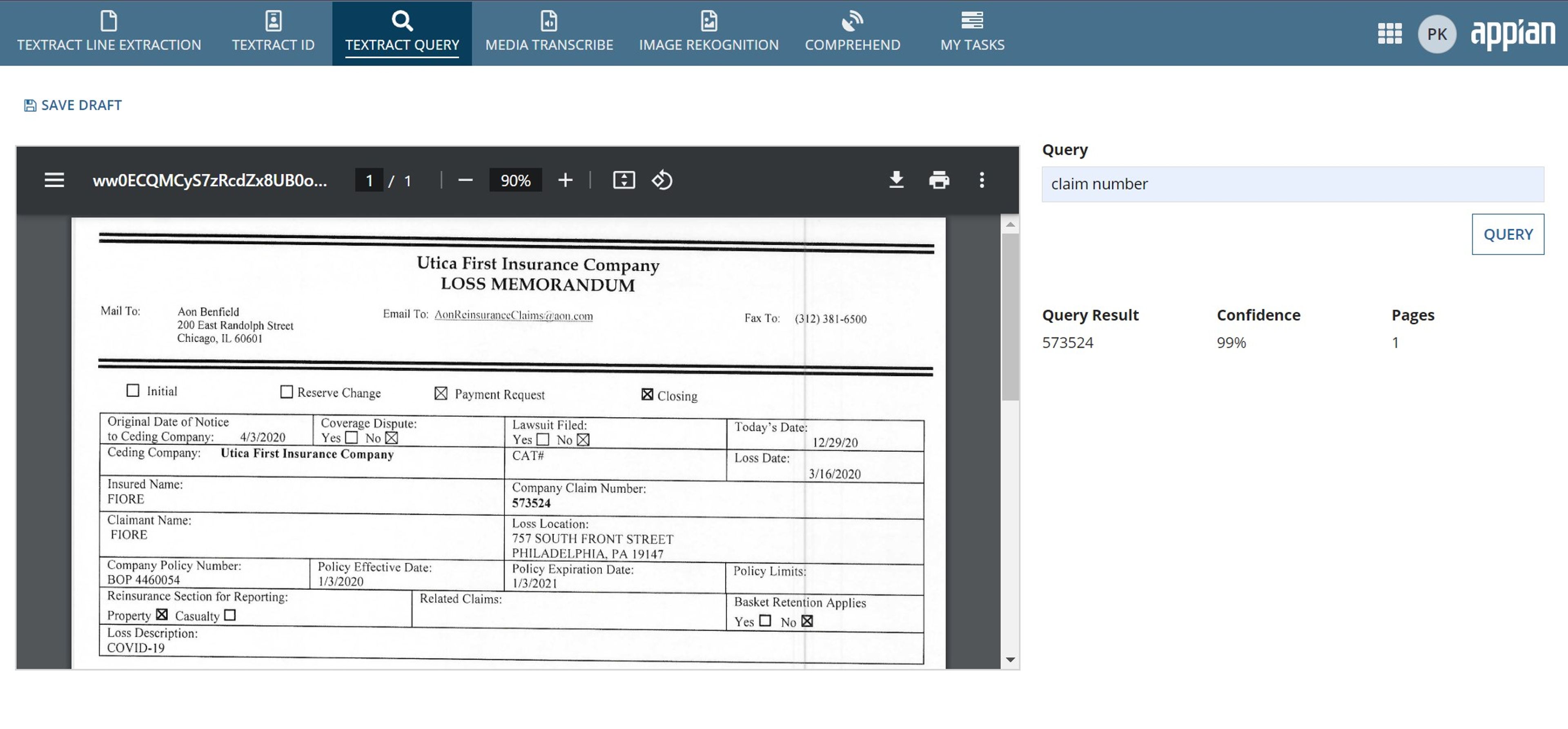Check Basket Retention Yes box
This screenshot has width=1568, height=729.
765,621
